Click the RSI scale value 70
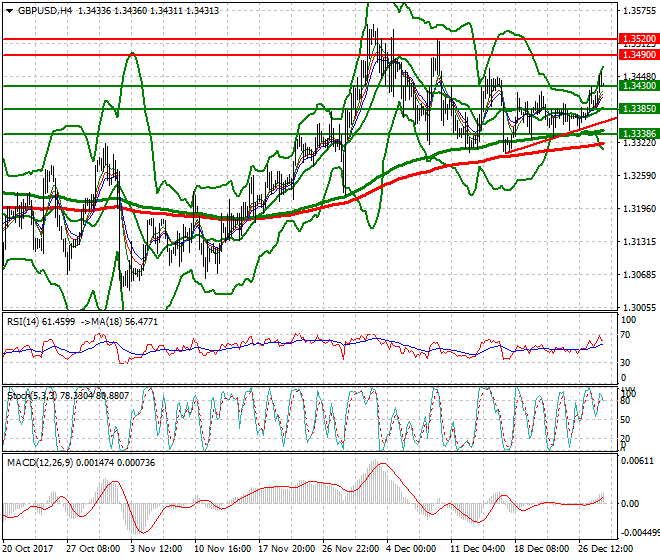 (625, 335)
